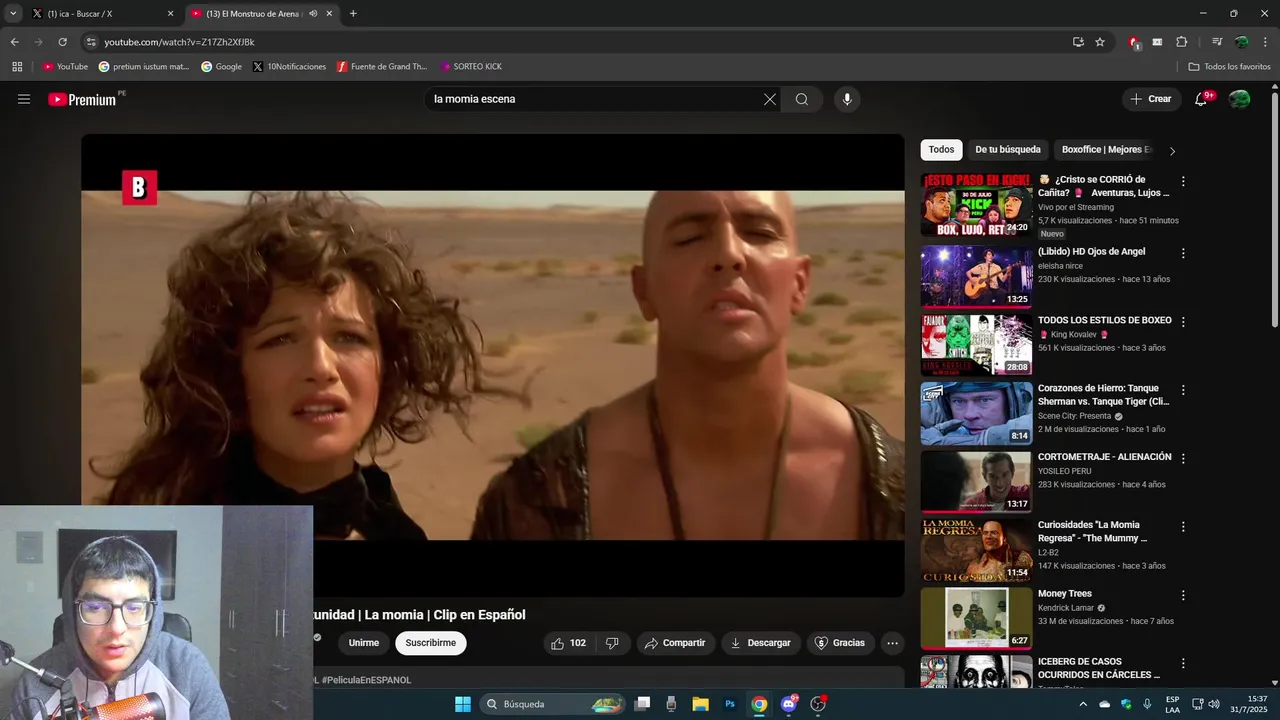Open the YouTube guide hamburger menu

click(24, 99)
